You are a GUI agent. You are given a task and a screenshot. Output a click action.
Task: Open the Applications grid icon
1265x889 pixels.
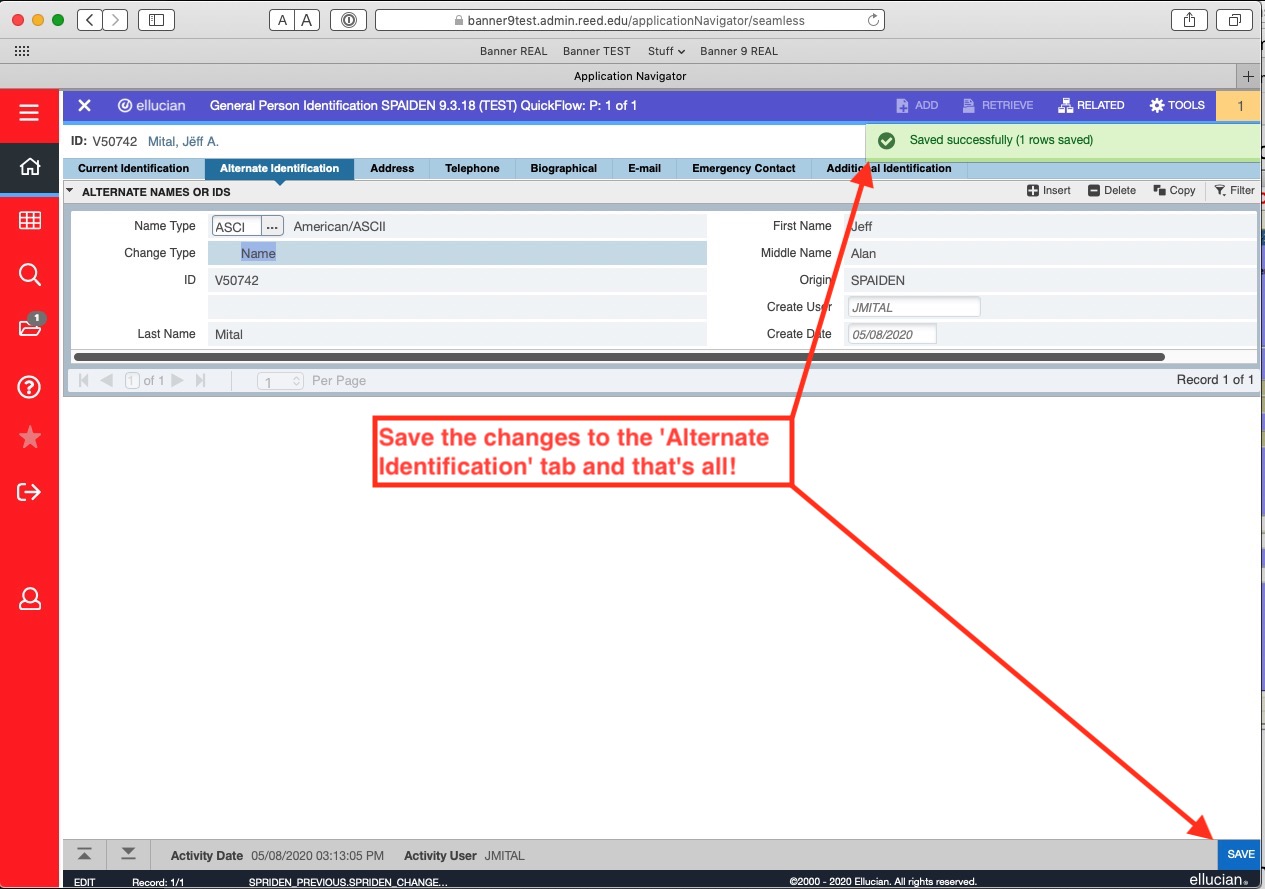(30, 221)
